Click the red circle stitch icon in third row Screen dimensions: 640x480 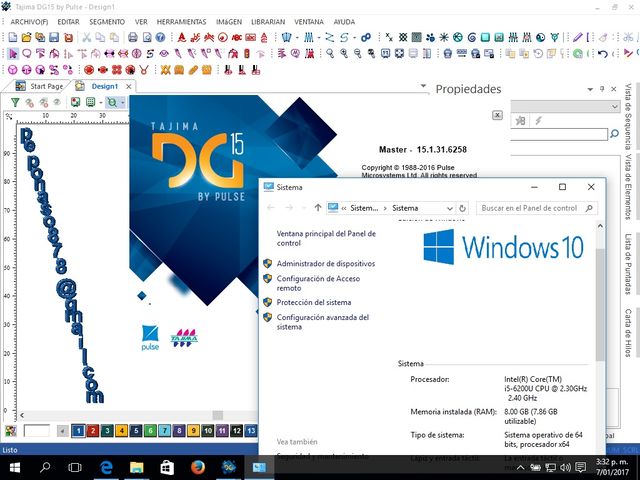(89, 70)
